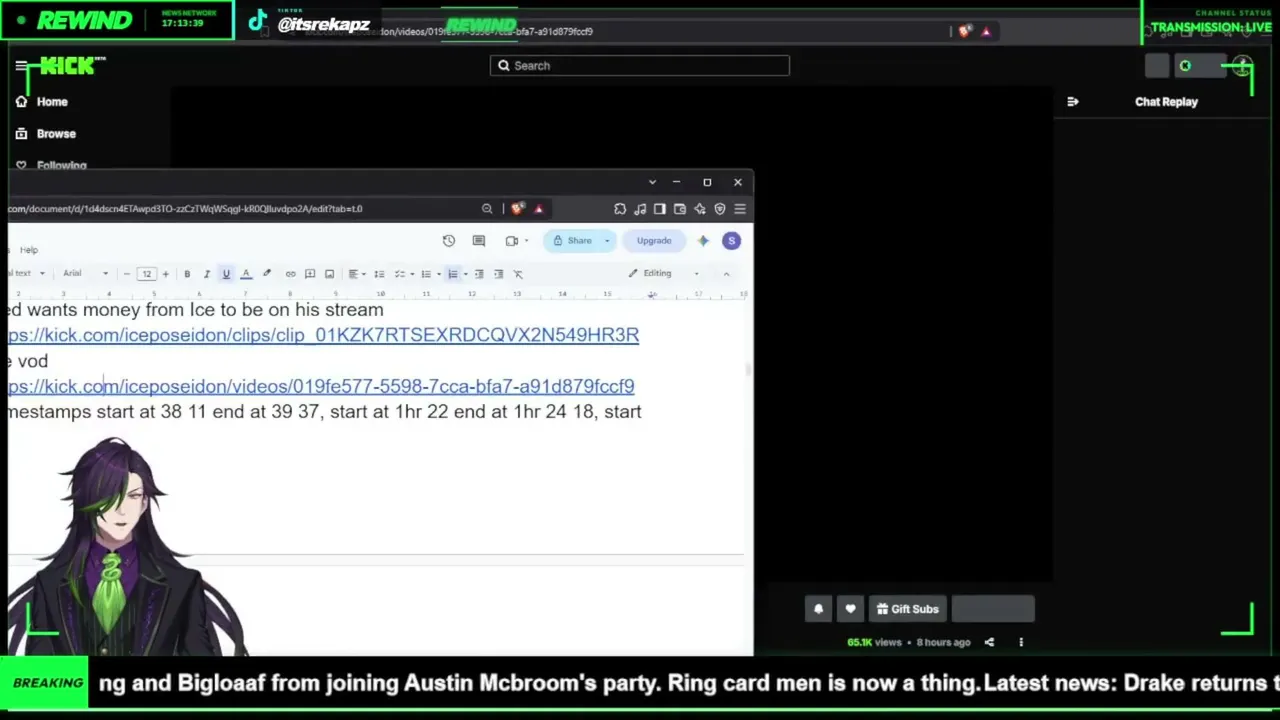
Task: Insert a link using the toolbar icon
Action: pos(291,274)
